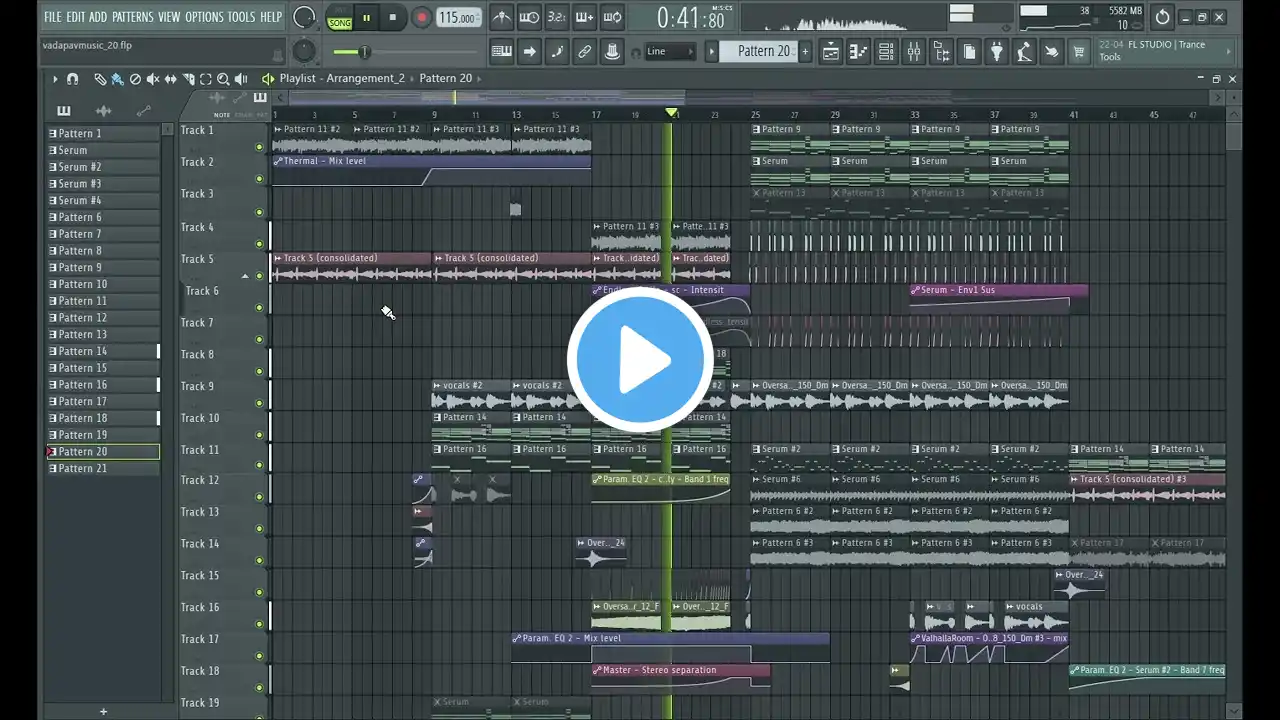Image resolution: width=1280 pixels, height=720 pixels.
Task: Open the tempo tapper icon
Action: pyautogui.click(x=1025, y=52)
